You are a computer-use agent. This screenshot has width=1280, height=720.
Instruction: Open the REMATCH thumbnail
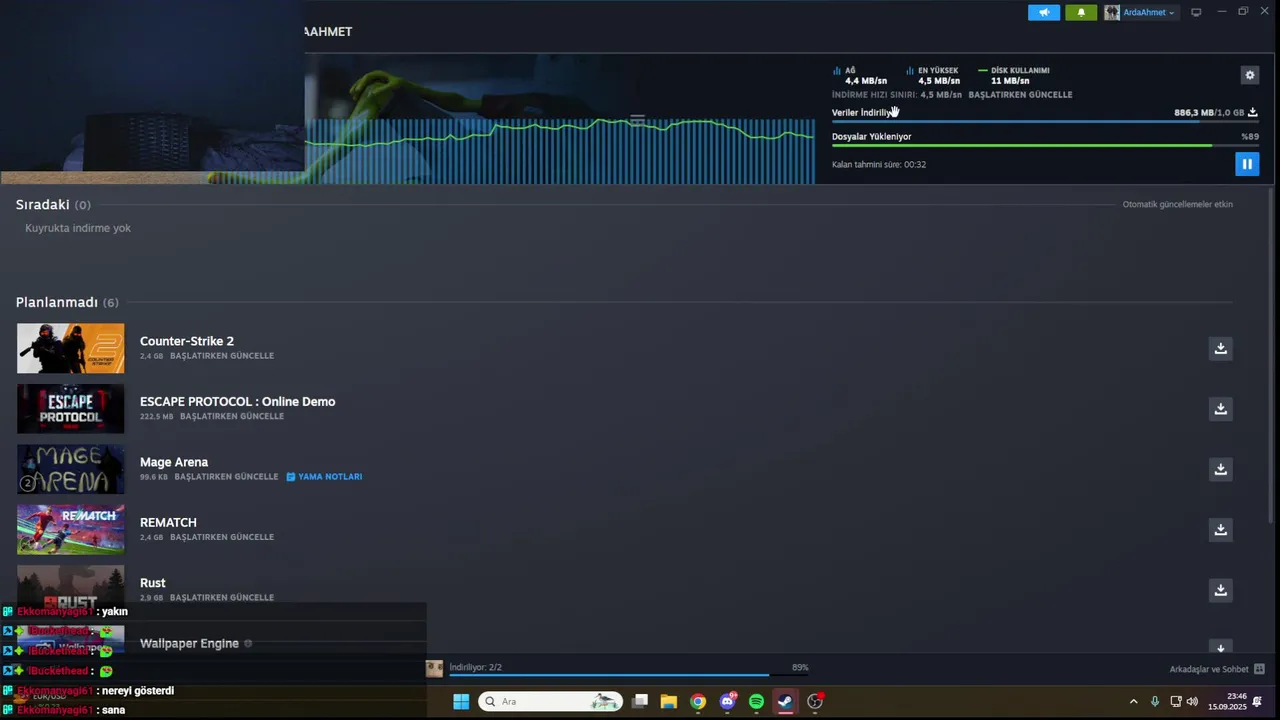[x=71, y=530]
